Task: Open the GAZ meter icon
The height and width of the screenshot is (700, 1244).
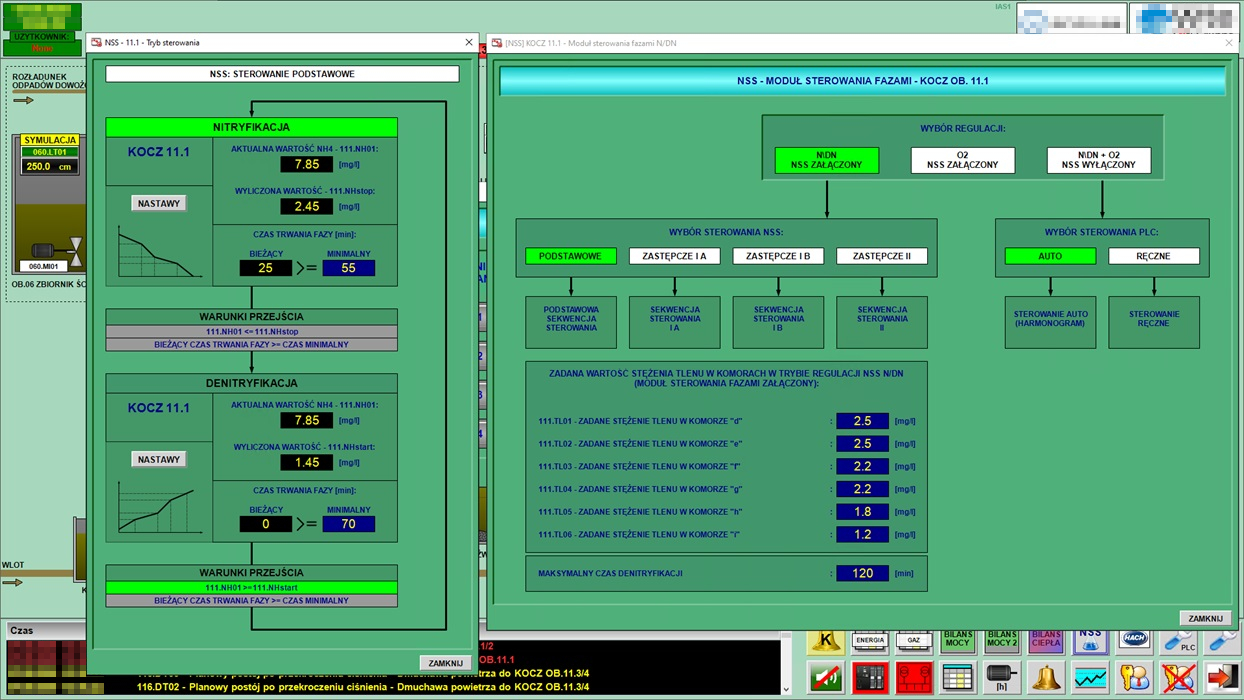Action: coord(913,641)
